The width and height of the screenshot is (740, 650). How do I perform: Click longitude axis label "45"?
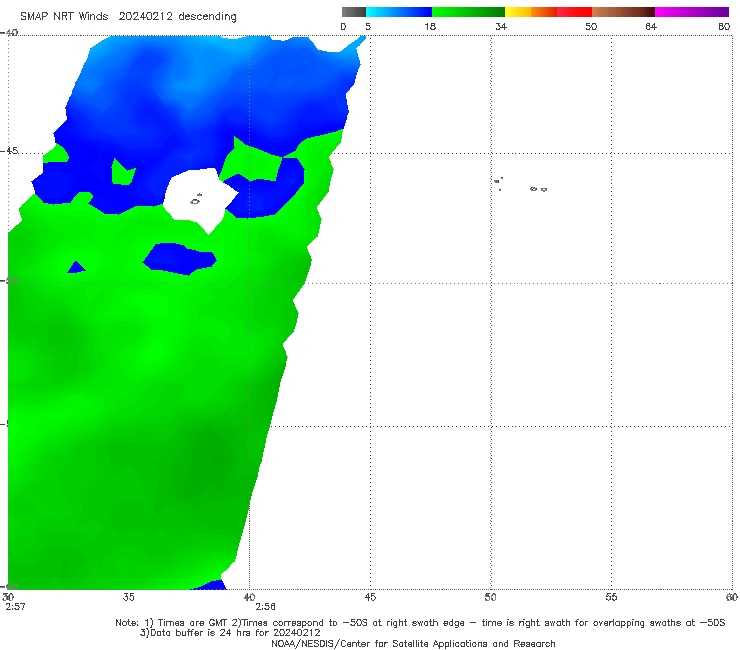tap(370, 597)
